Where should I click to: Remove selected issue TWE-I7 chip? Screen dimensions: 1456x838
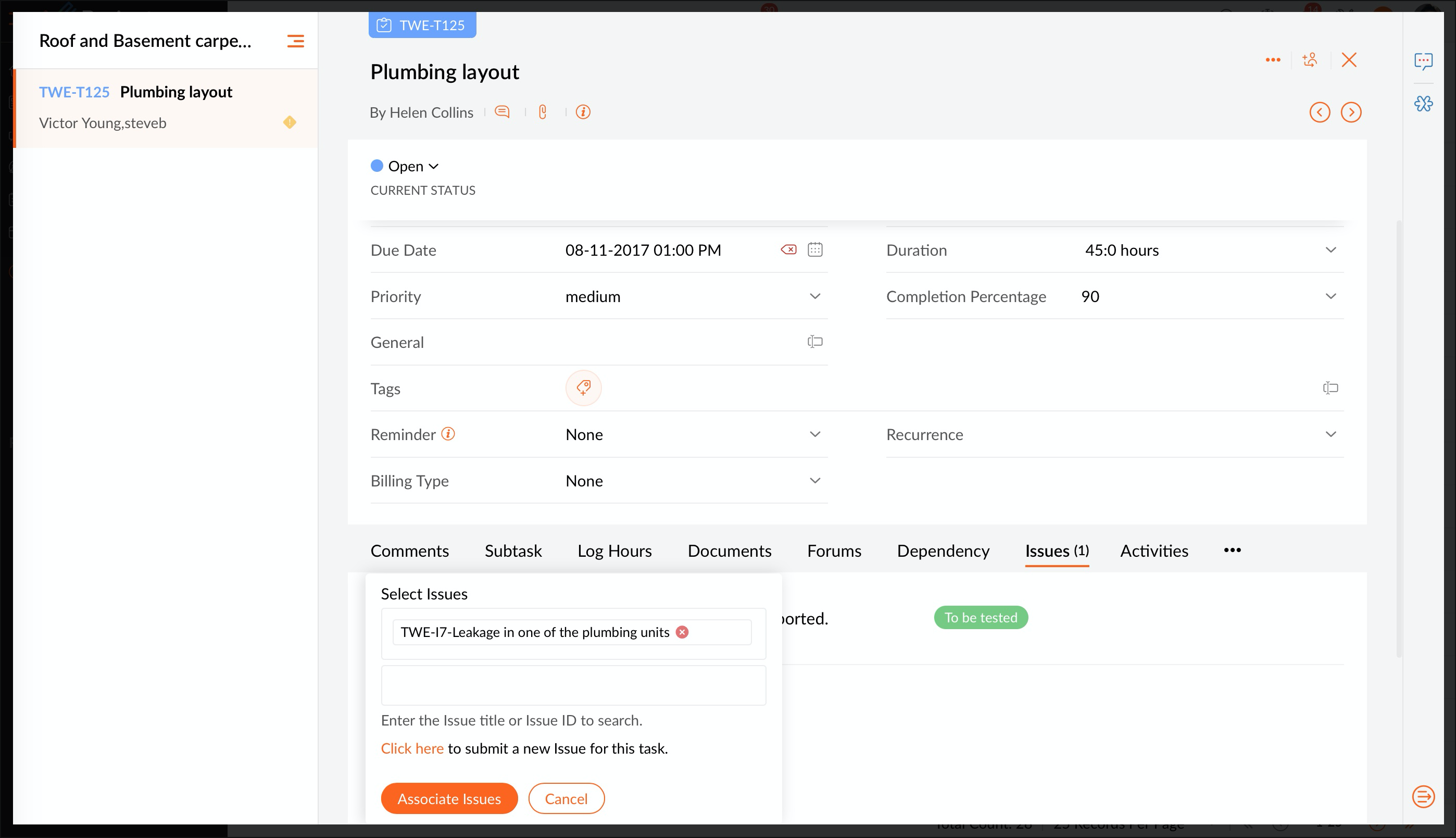click(x=682, y=632)
